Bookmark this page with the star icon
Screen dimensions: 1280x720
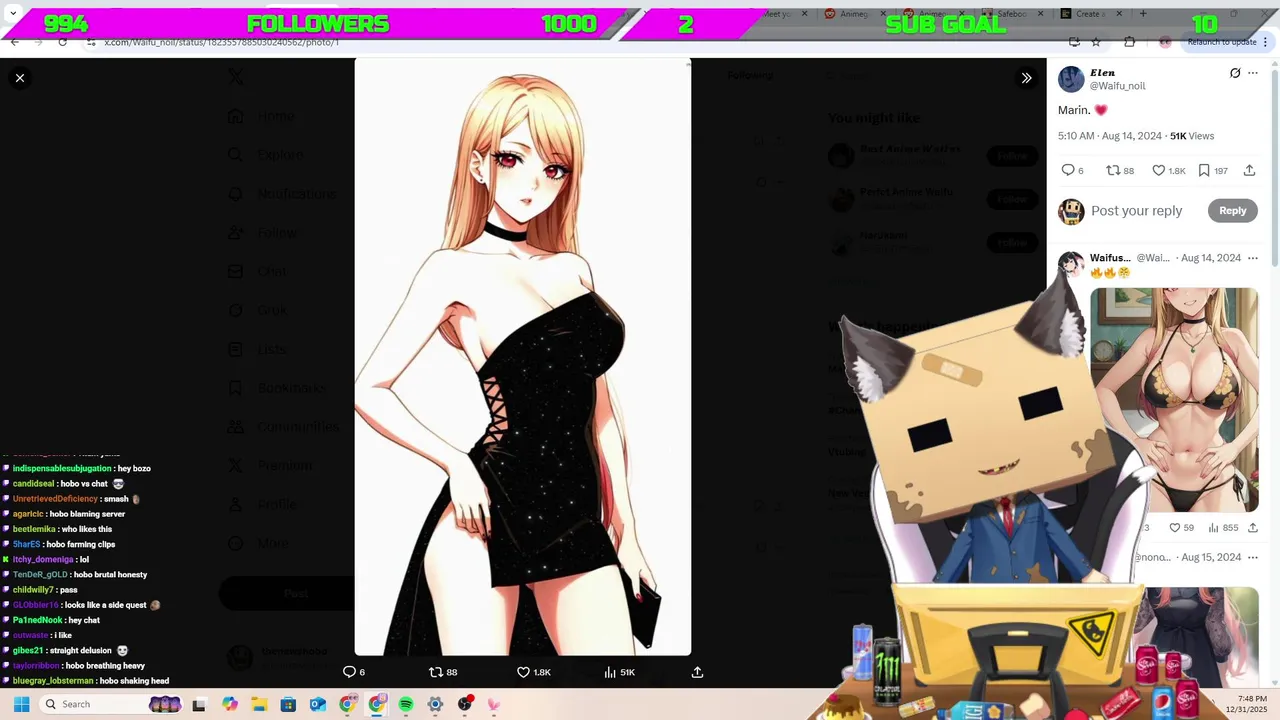click(1096, 42)
